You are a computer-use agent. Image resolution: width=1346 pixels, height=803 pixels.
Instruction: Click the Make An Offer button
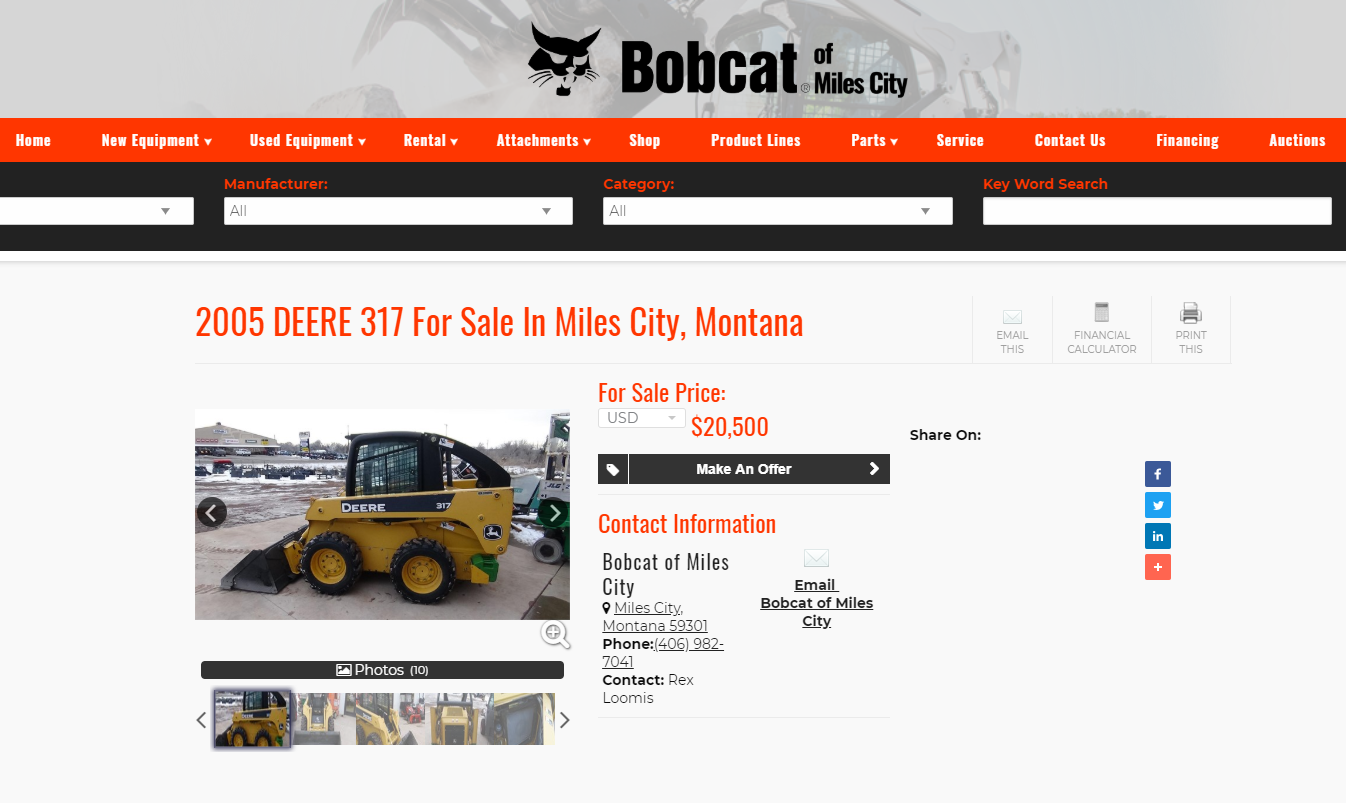[744, 469]
